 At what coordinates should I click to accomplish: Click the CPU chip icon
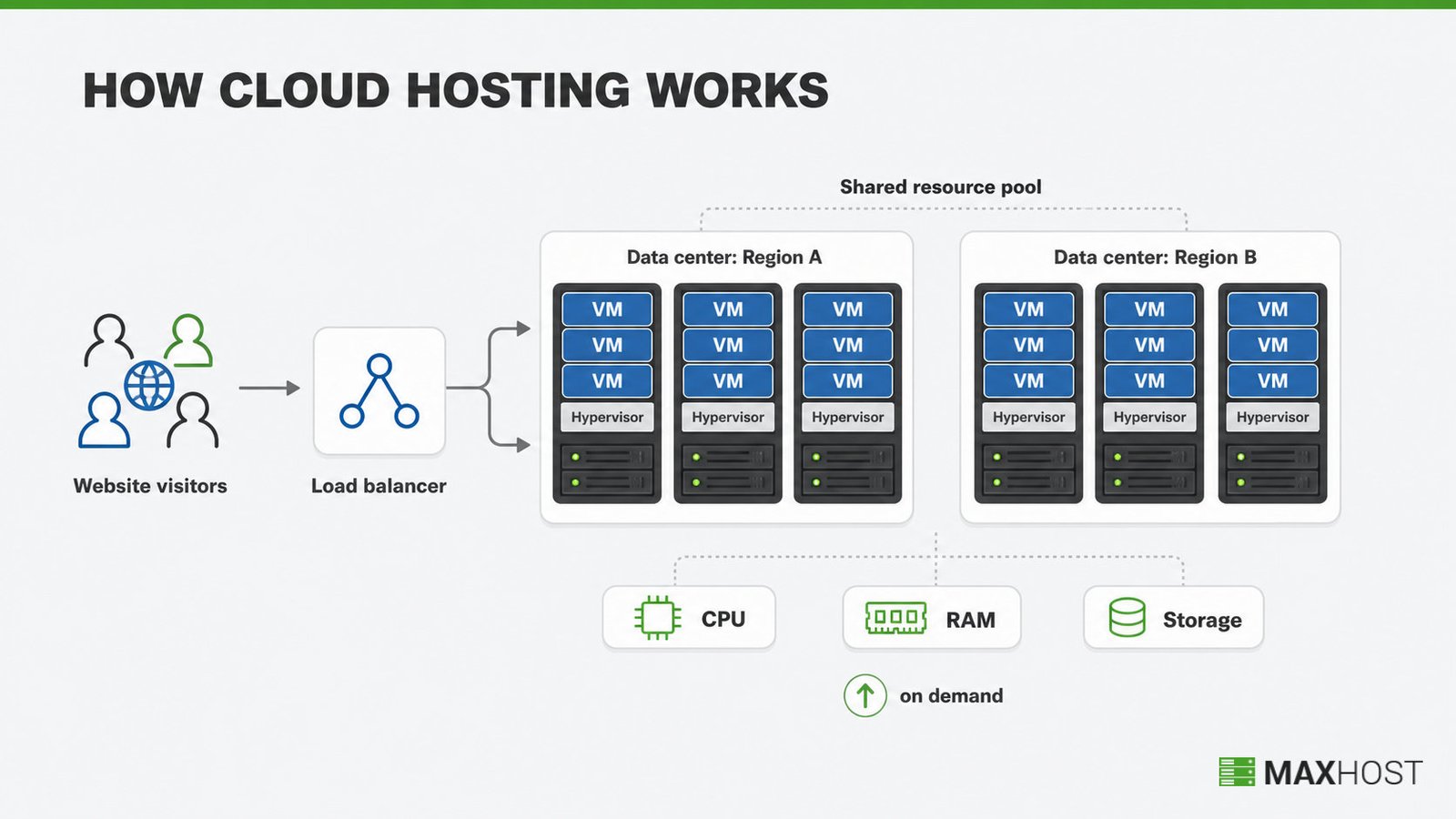coord(657,619)
